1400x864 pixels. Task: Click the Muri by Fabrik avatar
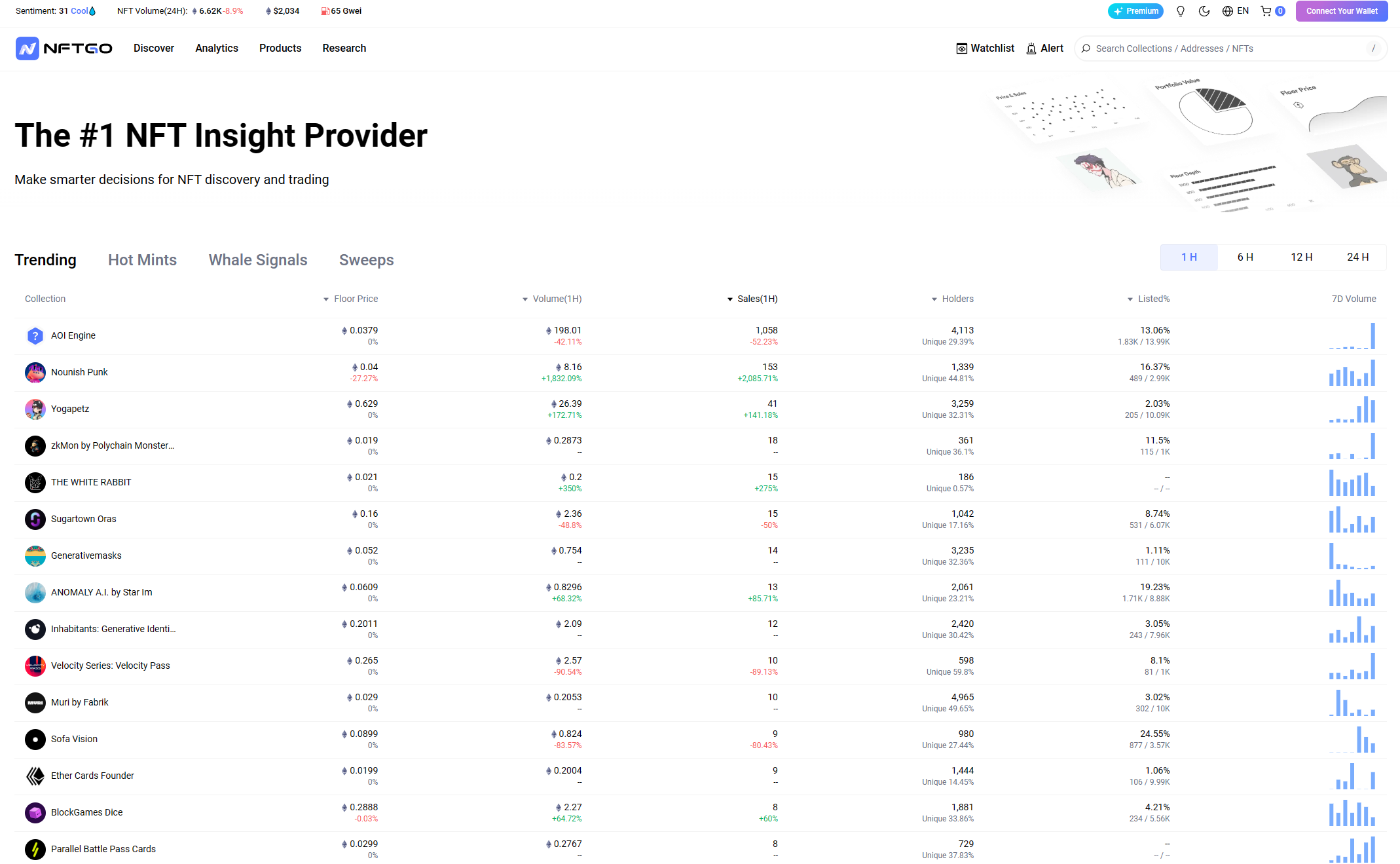tap(35, 703)
